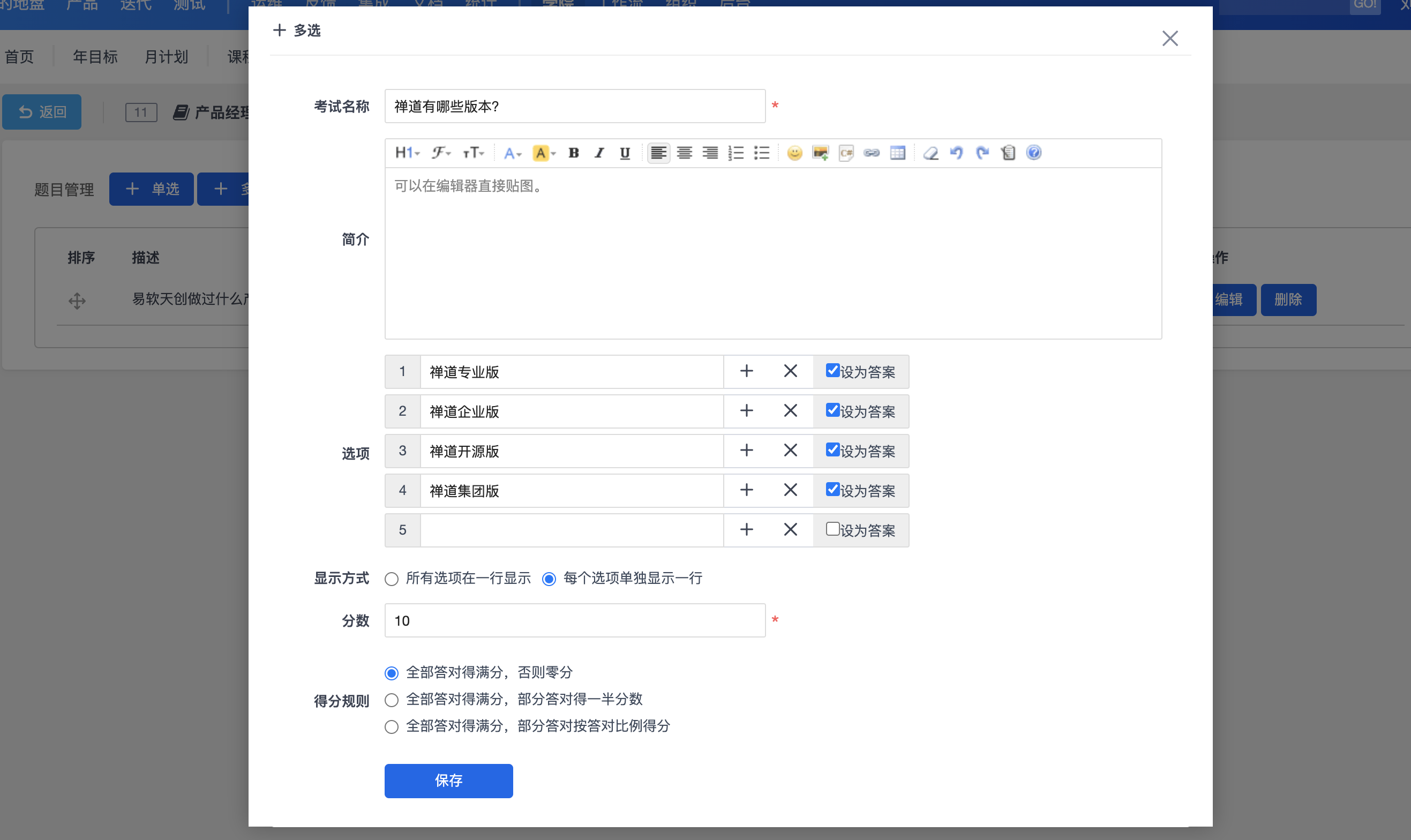Click option 5 empty text field
This screenshot has width=1411, height=840.
click(x=572, y=530)
